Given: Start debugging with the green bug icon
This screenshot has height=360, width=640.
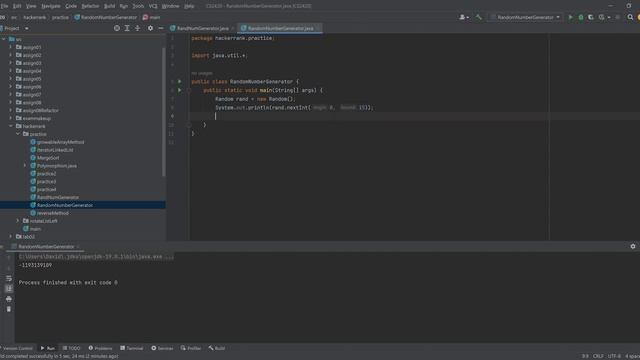Looking at the screenshot, I should (x=581, y=18).
